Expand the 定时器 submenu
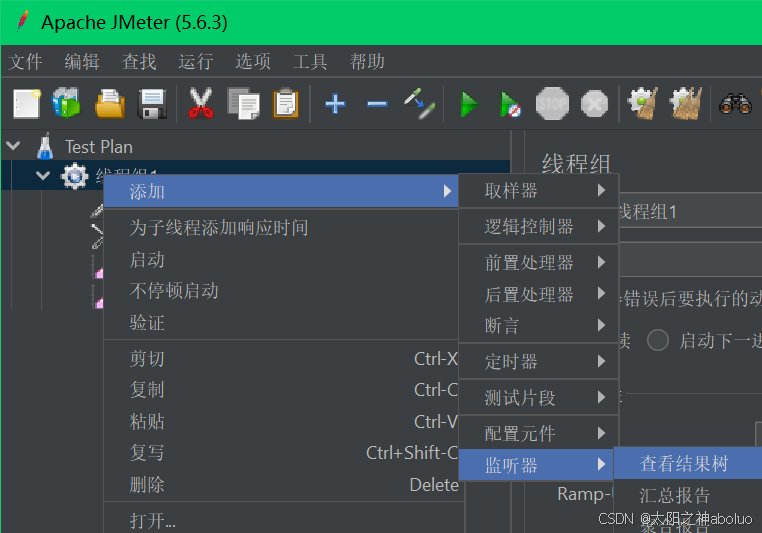The image size is (762, 533). point(538,361)
